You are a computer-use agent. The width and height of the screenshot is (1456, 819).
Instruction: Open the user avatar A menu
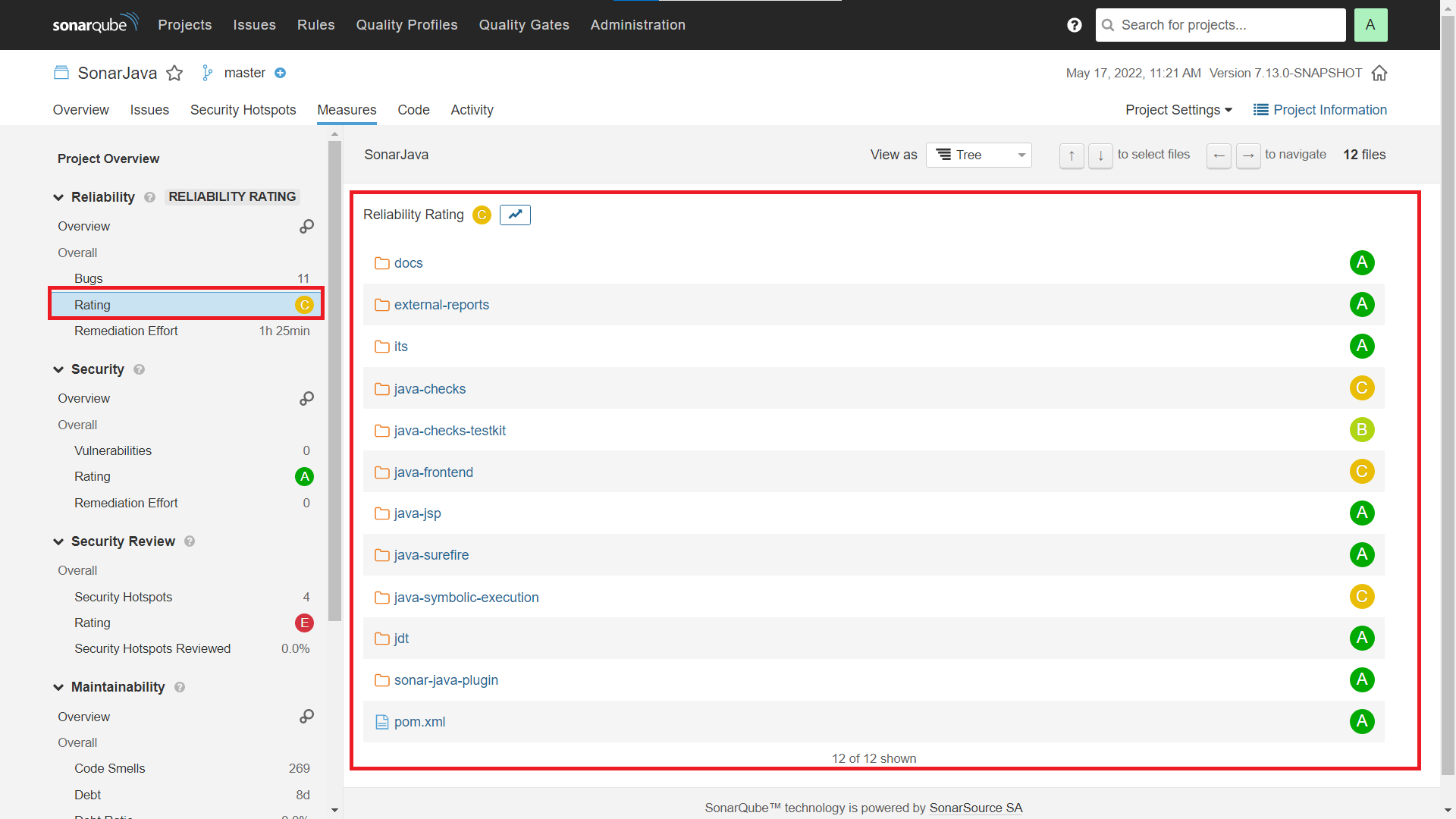point(1370,25)
